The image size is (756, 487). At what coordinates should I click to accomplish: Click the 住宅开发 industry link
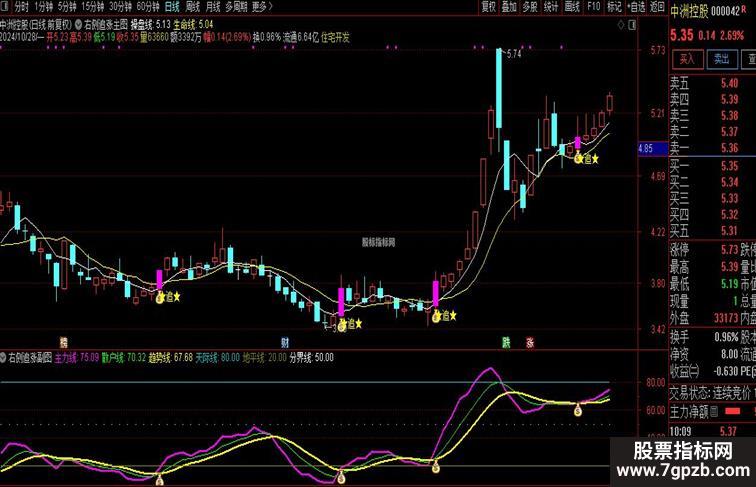[x=335, y=38]
